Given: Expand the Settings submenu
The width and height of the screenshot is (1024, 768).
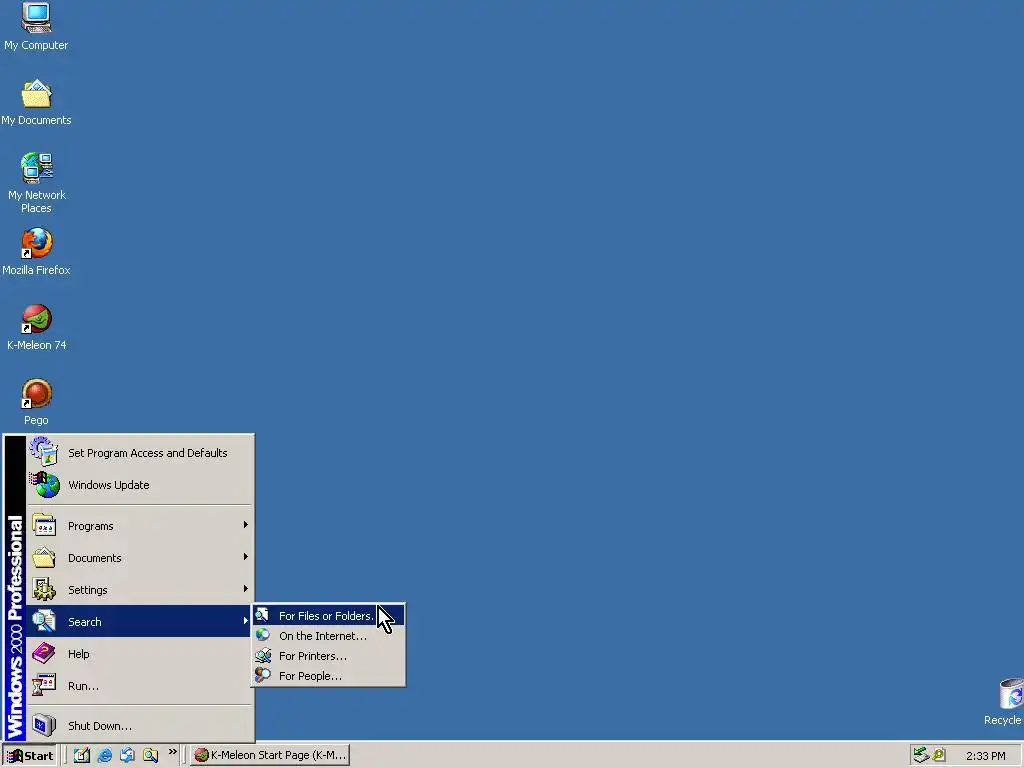Looking at the screenshot, I should (x=140, y=590).
